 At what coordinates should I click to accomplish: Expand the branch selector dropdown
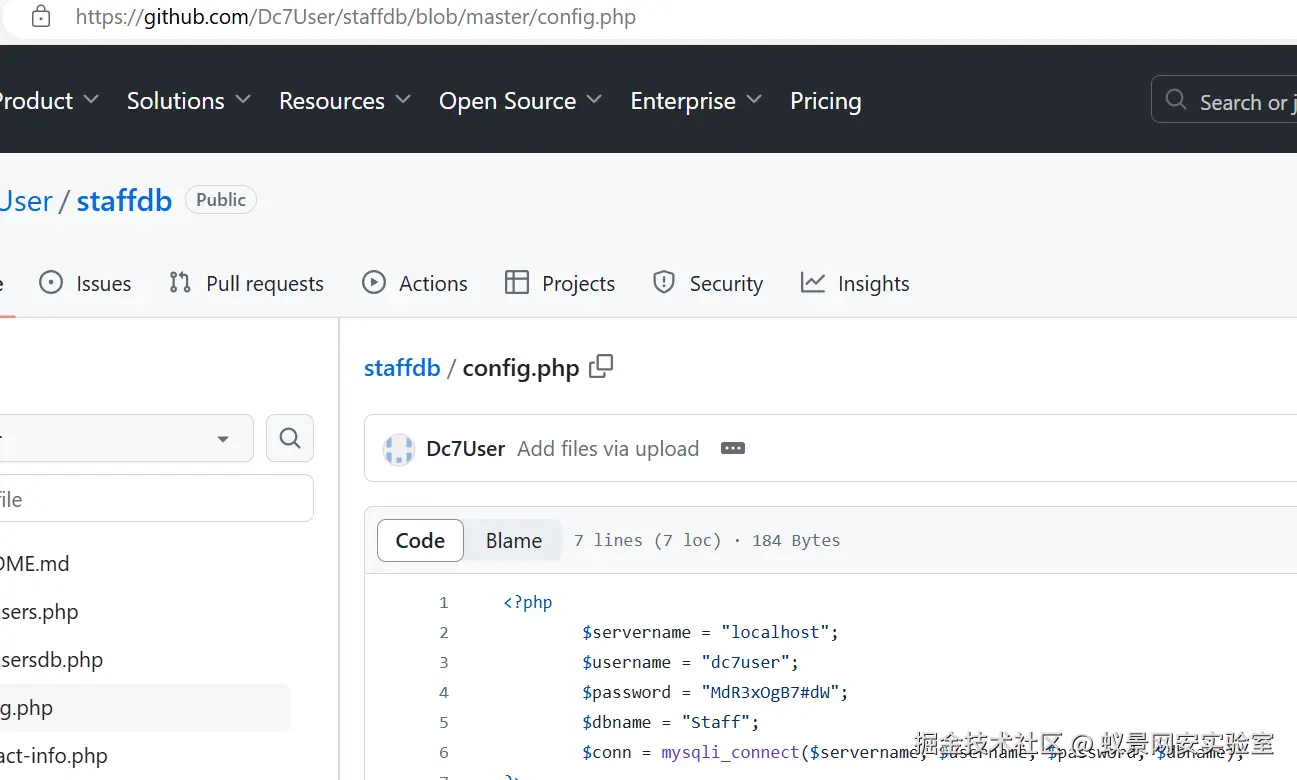(125, 438)
